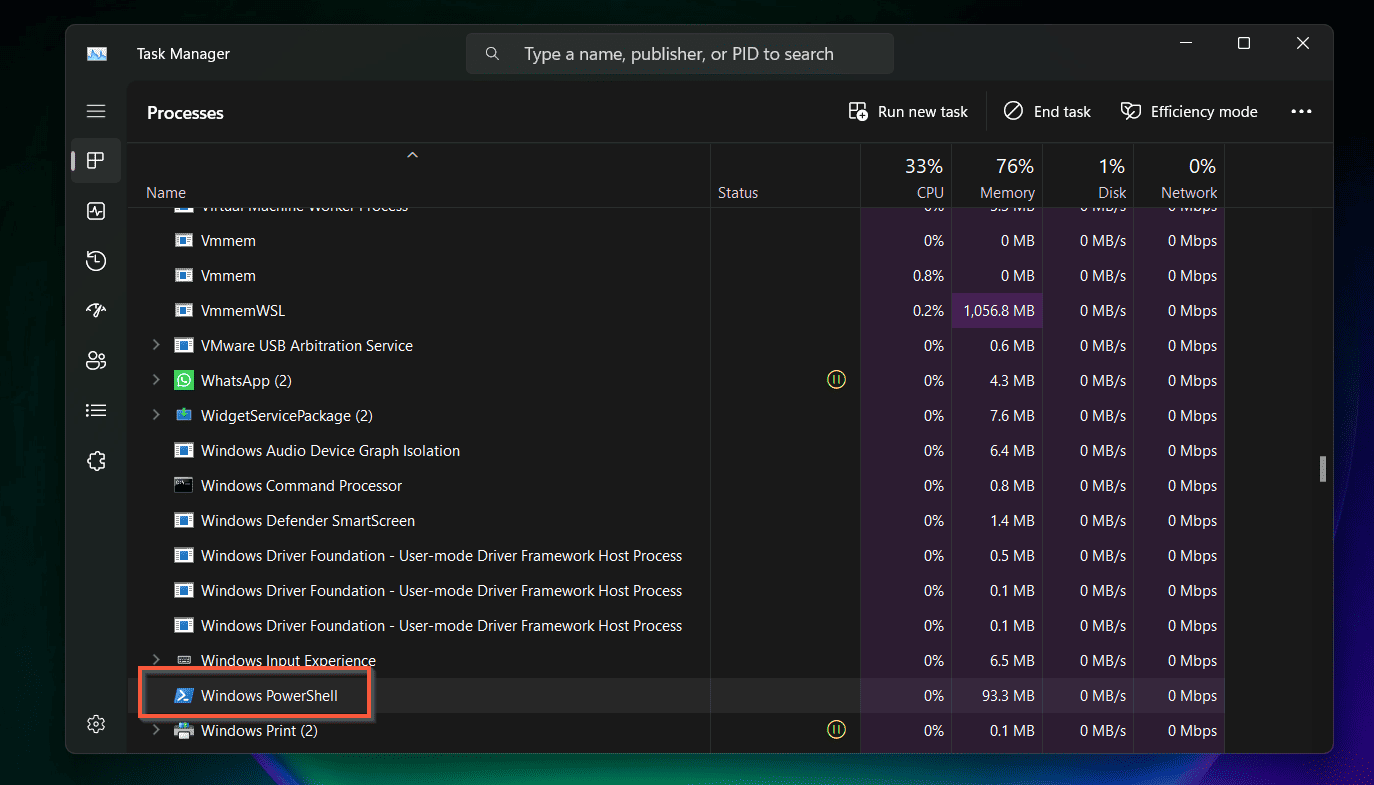Click Windows Print suspended status icon
The image size is (1374, 785).
tap(836, 730)
